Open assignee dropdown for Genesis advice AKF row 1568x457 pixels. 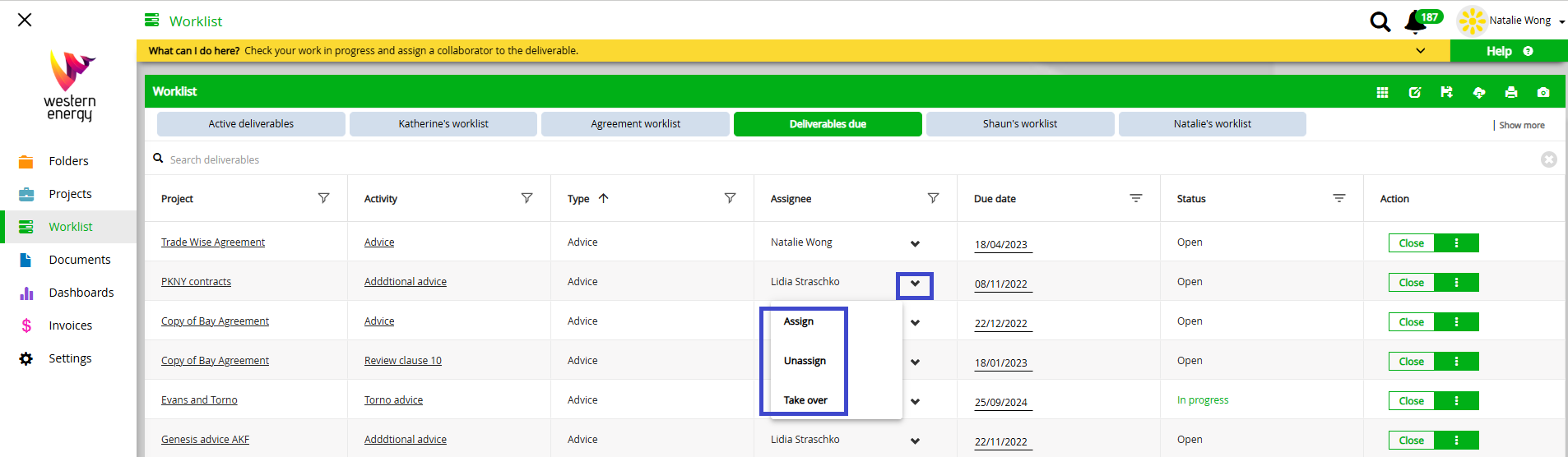(915, 441)
